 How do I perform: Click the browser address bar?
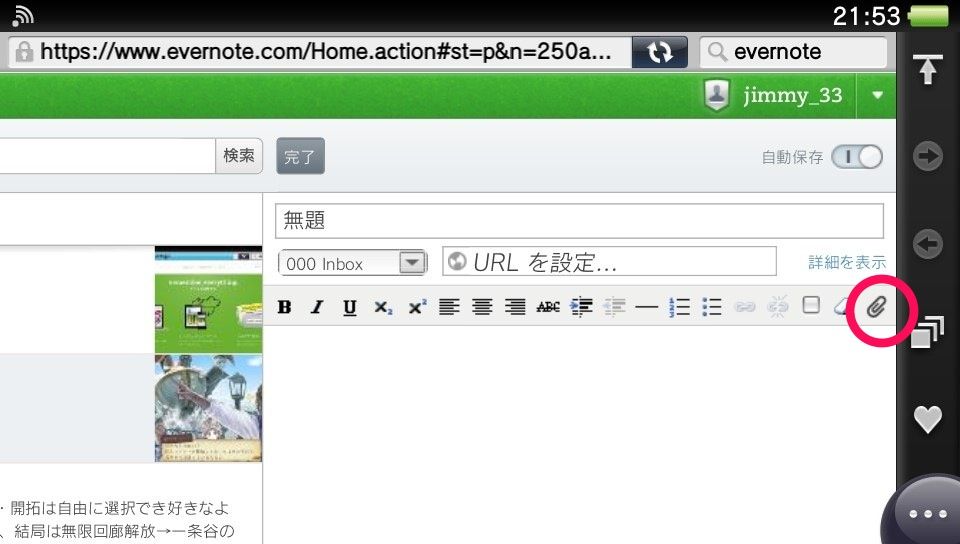pos(320,52)
